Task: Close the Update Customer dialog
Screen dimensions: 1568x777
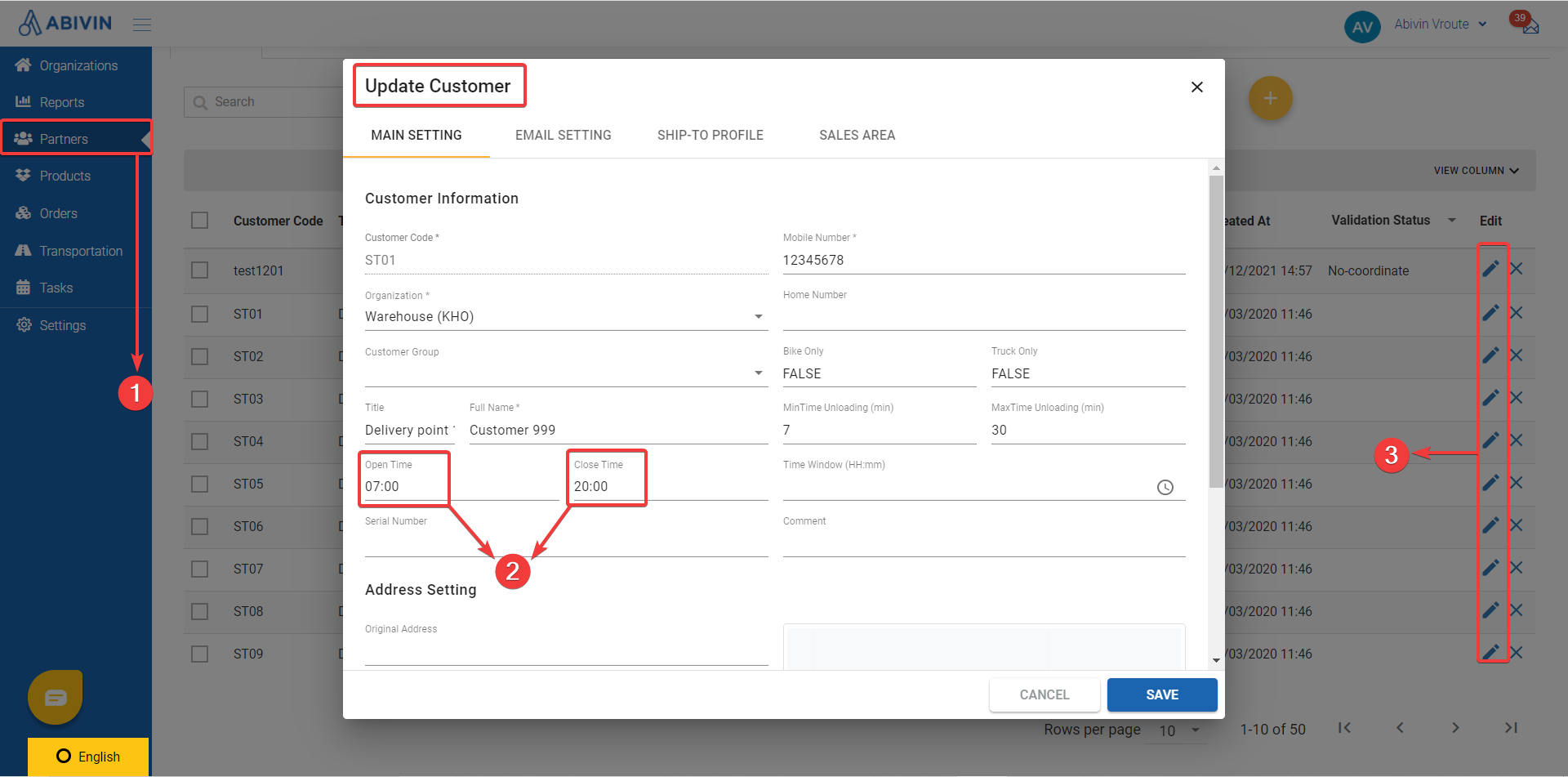Action: pos(1197,87)
